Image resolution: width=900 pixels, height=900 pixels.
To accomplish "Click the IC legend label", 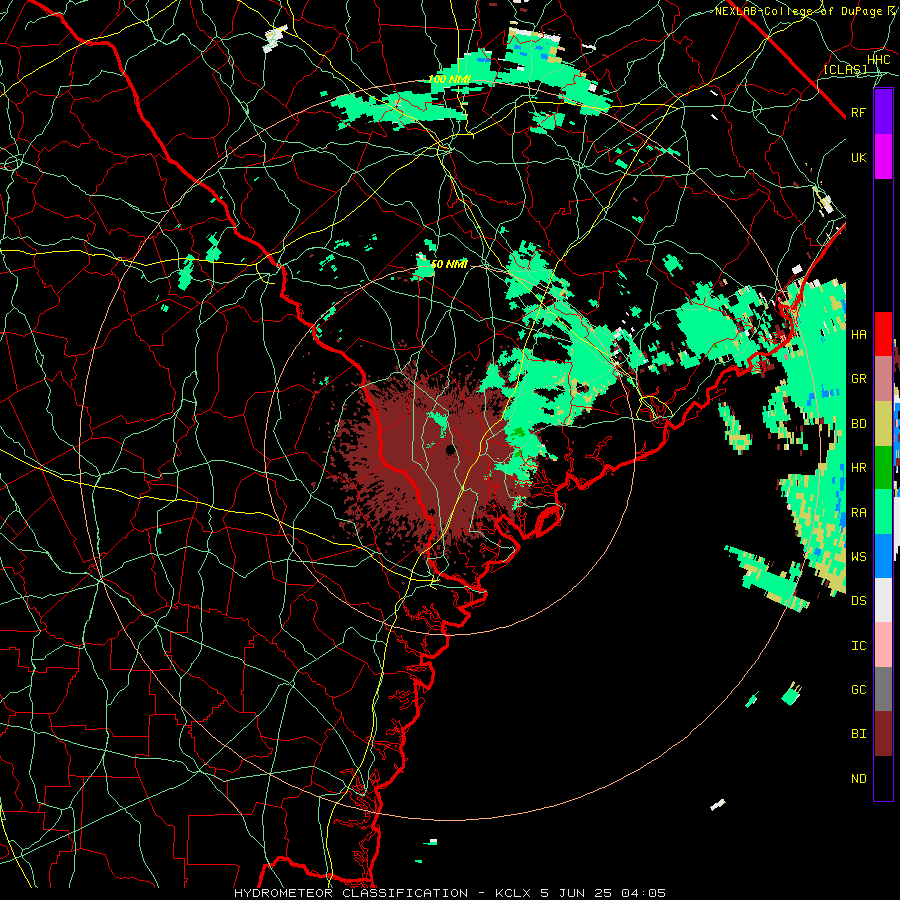I will point(859,646).
